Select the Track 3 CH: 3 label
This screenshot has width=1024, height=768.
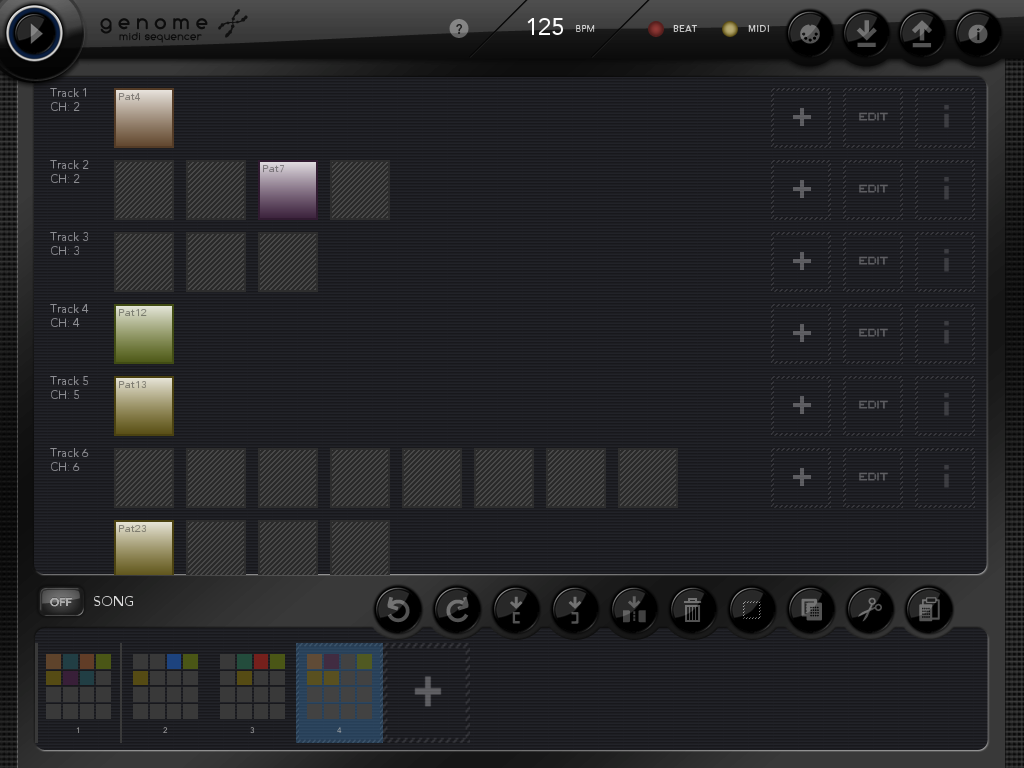[69, 244]
